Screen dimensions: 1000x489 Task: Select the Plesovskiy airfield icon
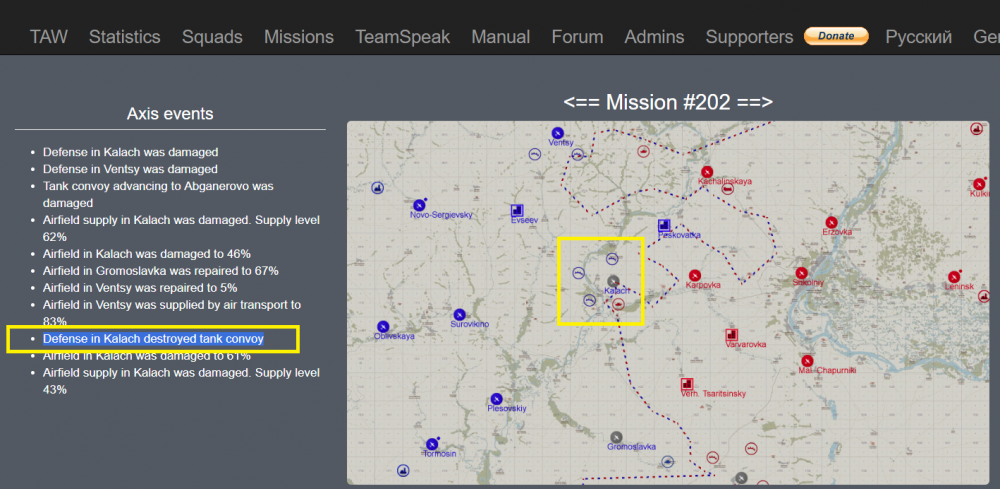point(496,398)
